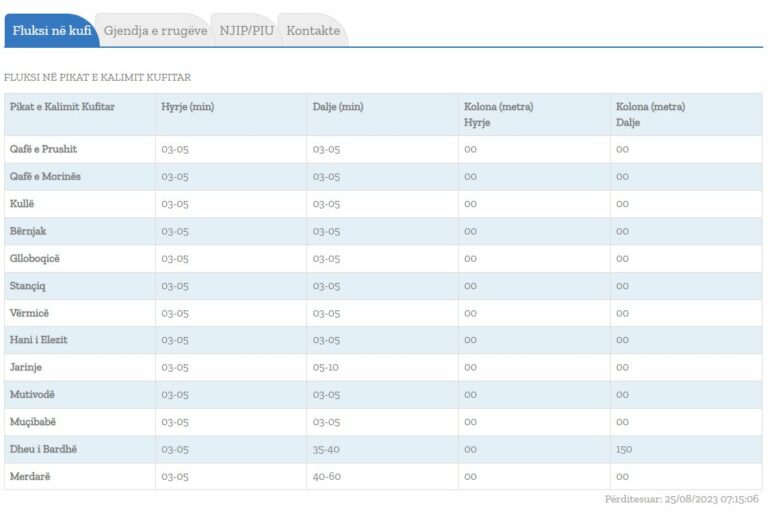Image resolution: width=768 pixels, height=514 pixels.
Task: Switch to the Gjendja e rrugëve tab
Action: pyautogui.click(x=155, y=31)
